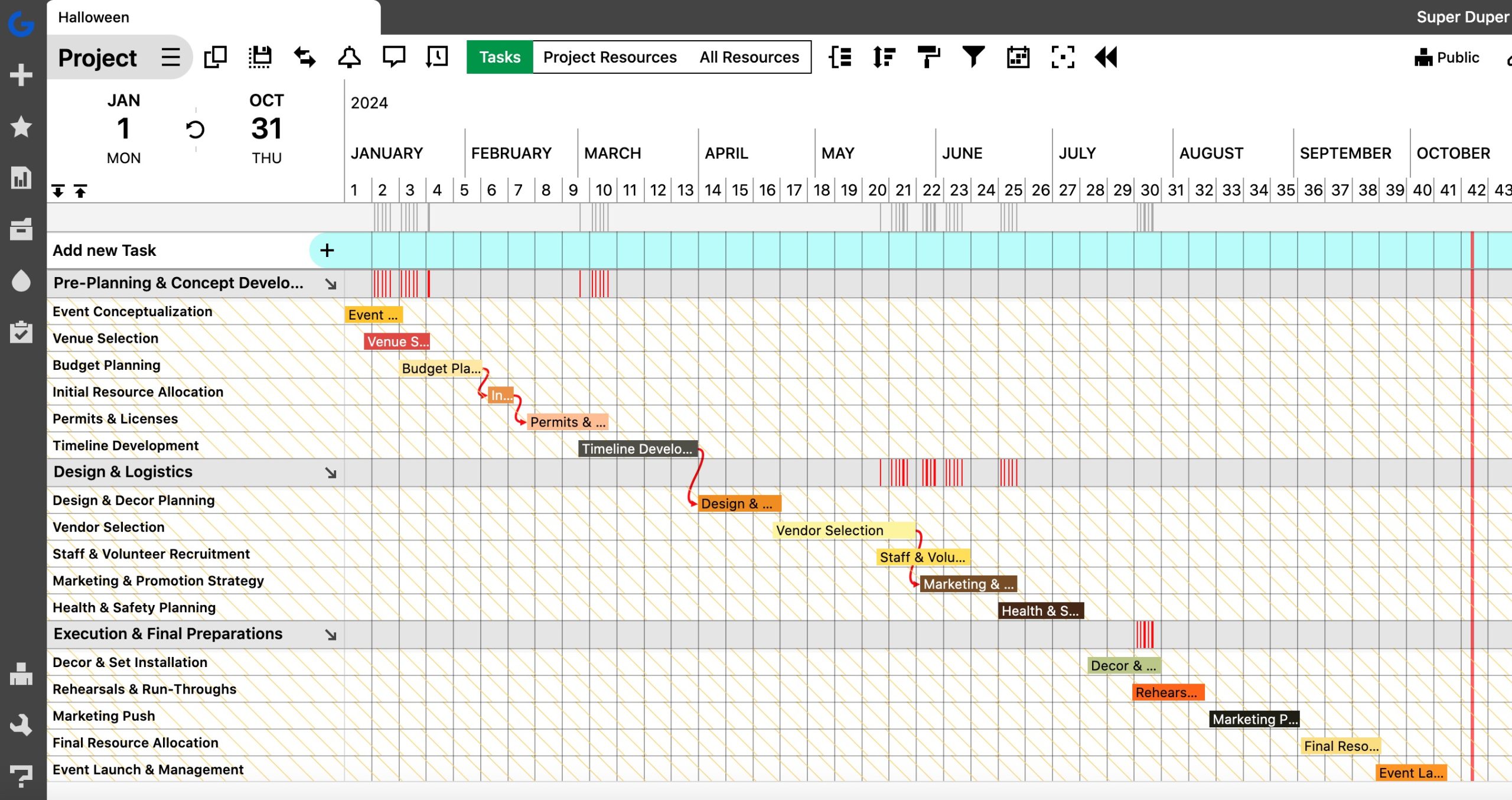Select Marketing Push task name
Image resolution: width=1512 pixels, height=800 pixels.
pos(104,716)
